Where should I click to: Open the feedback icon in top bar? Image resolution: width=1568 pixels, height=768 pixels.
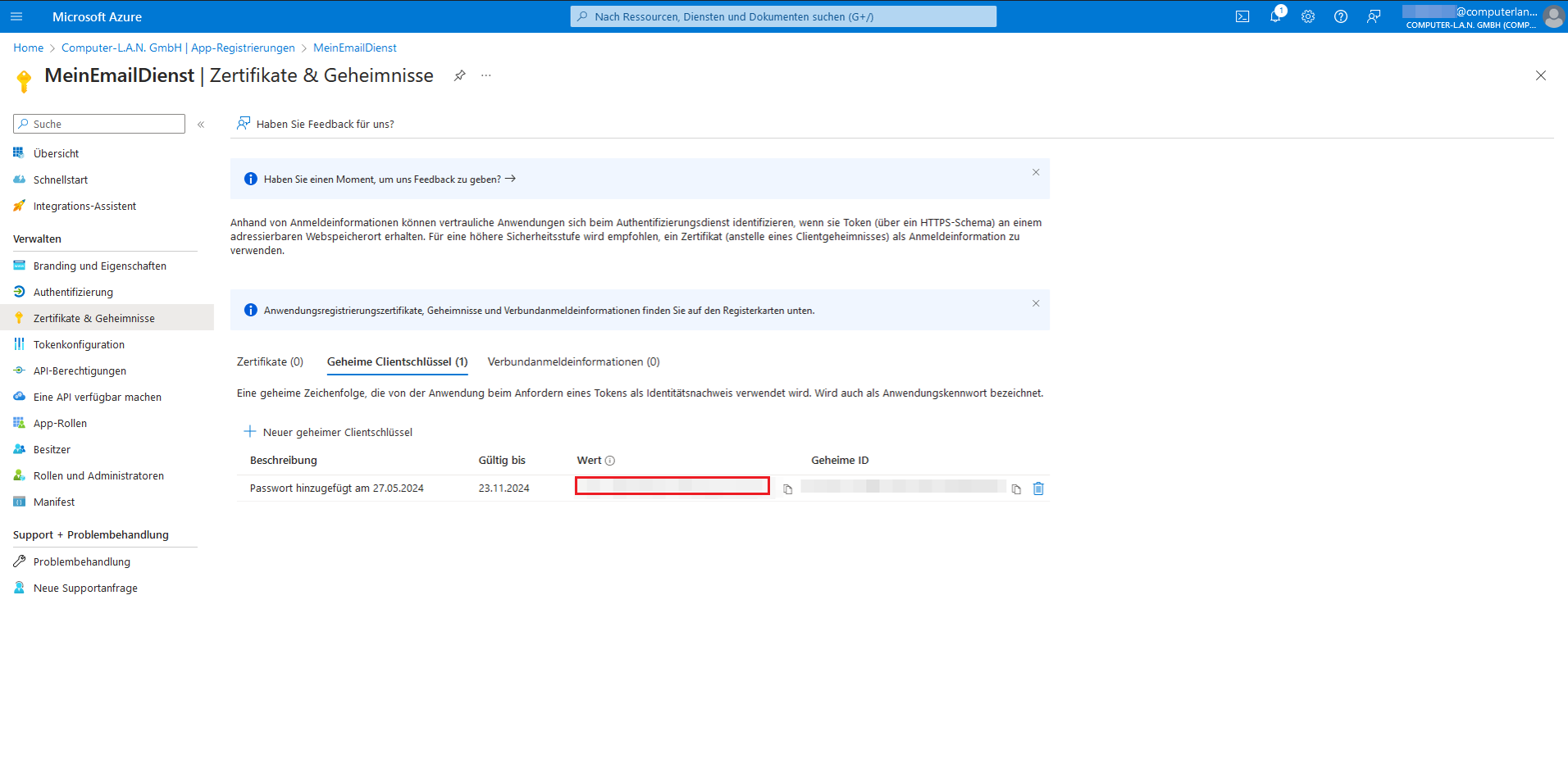click(1374, 16)
